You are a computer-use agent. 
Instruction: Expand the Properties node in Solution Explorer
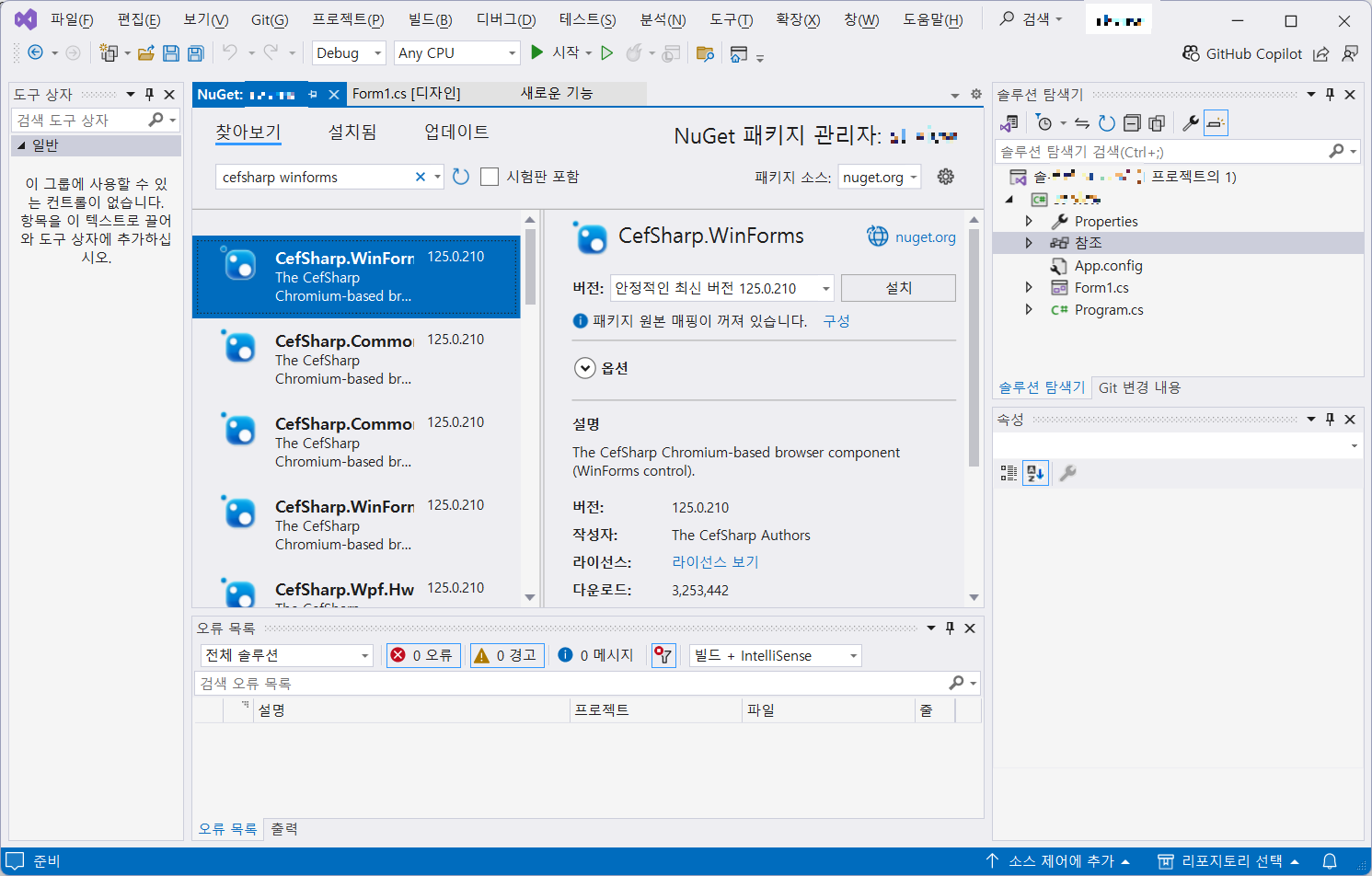(1029, 221)
